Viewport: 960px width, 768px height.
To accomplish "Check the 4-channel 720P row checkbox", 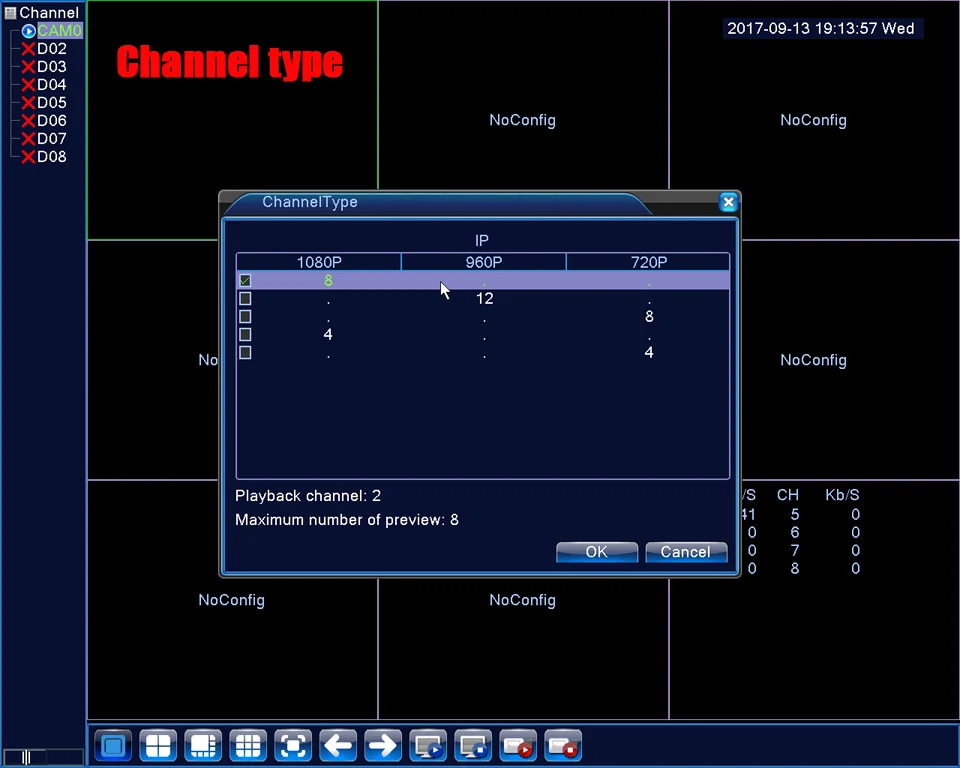I will coord(245,353).
